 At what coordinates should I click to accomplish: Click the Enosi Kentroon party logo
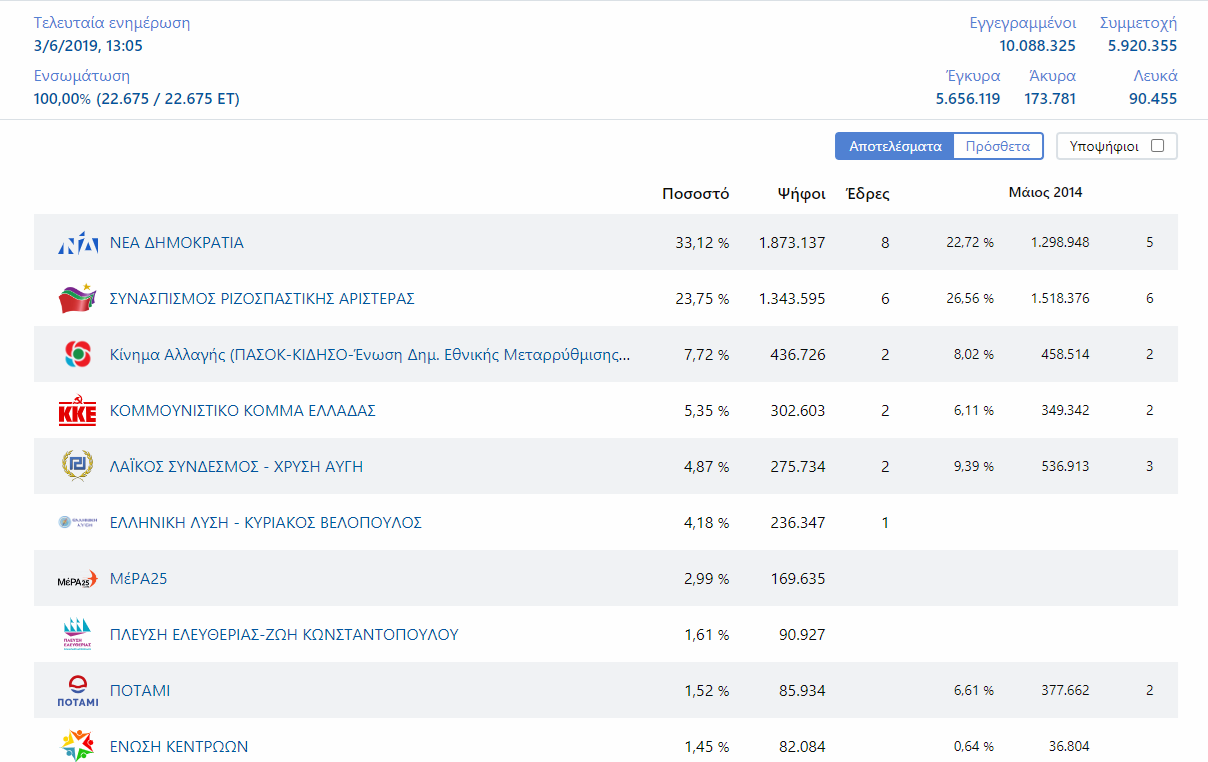[77, 746]
